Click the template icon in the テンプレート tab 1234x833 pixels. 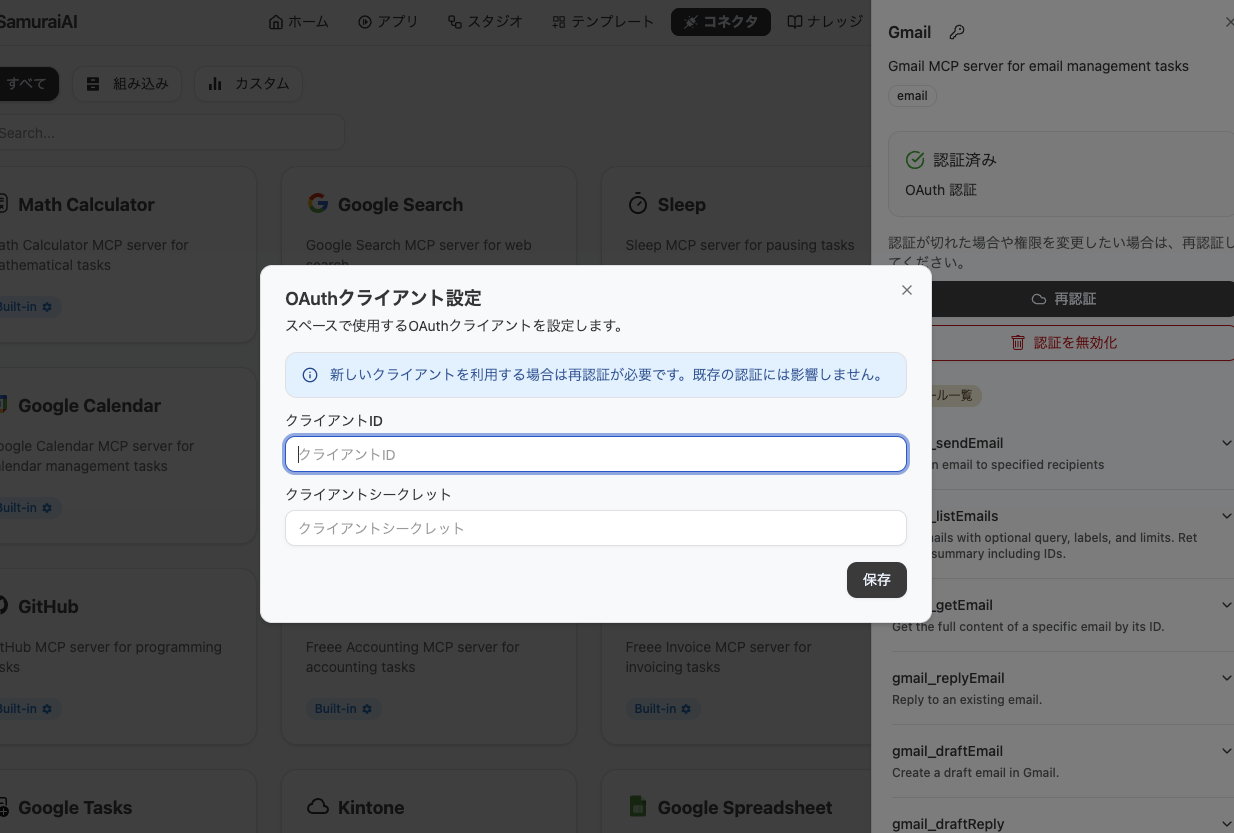click(559, 22)
